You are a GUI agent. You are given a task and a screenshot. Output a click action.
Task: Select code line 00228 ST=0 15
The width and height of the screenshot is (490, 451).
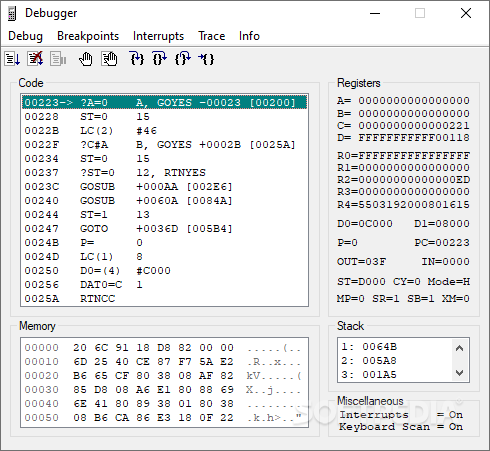pos(164,117)
